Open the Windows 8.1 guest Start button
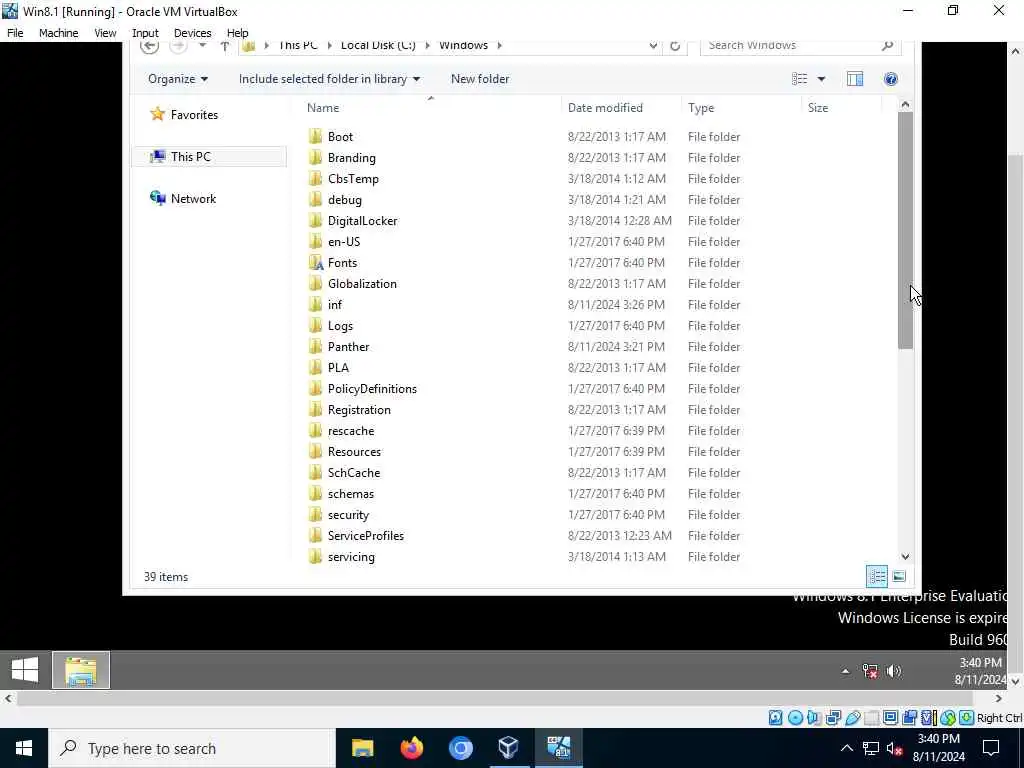 [x=25, y=670]
